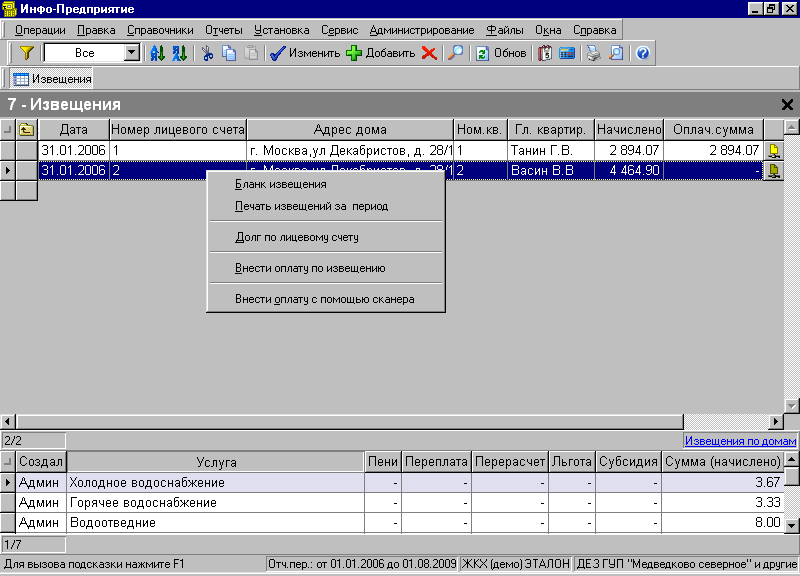
Task: Click the upper grid's scroll up arrow
Action: 791,128
